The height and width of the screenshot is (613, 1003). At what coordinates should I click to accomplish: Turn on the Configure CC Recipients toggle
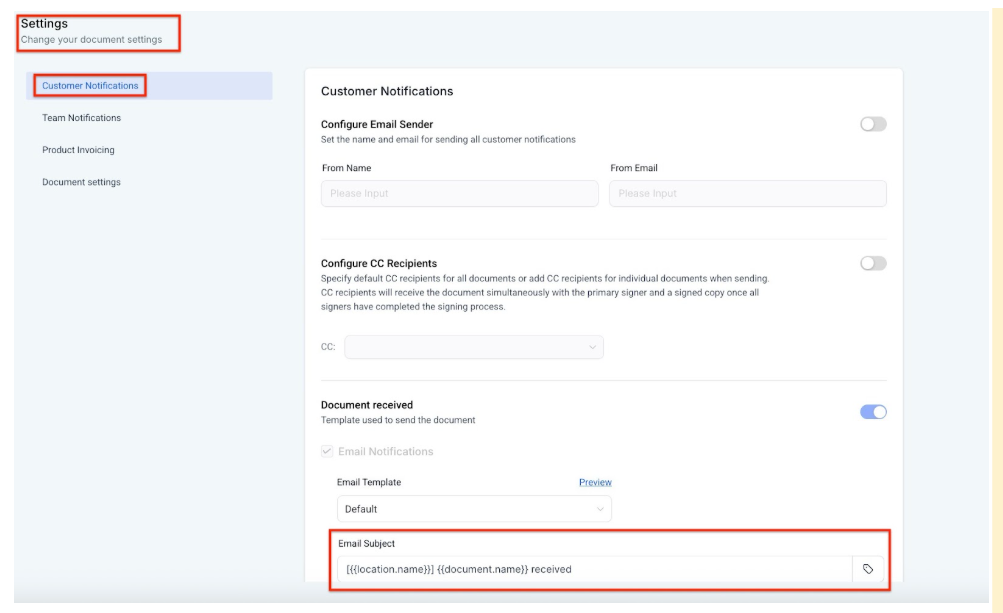tap(873, 264)
